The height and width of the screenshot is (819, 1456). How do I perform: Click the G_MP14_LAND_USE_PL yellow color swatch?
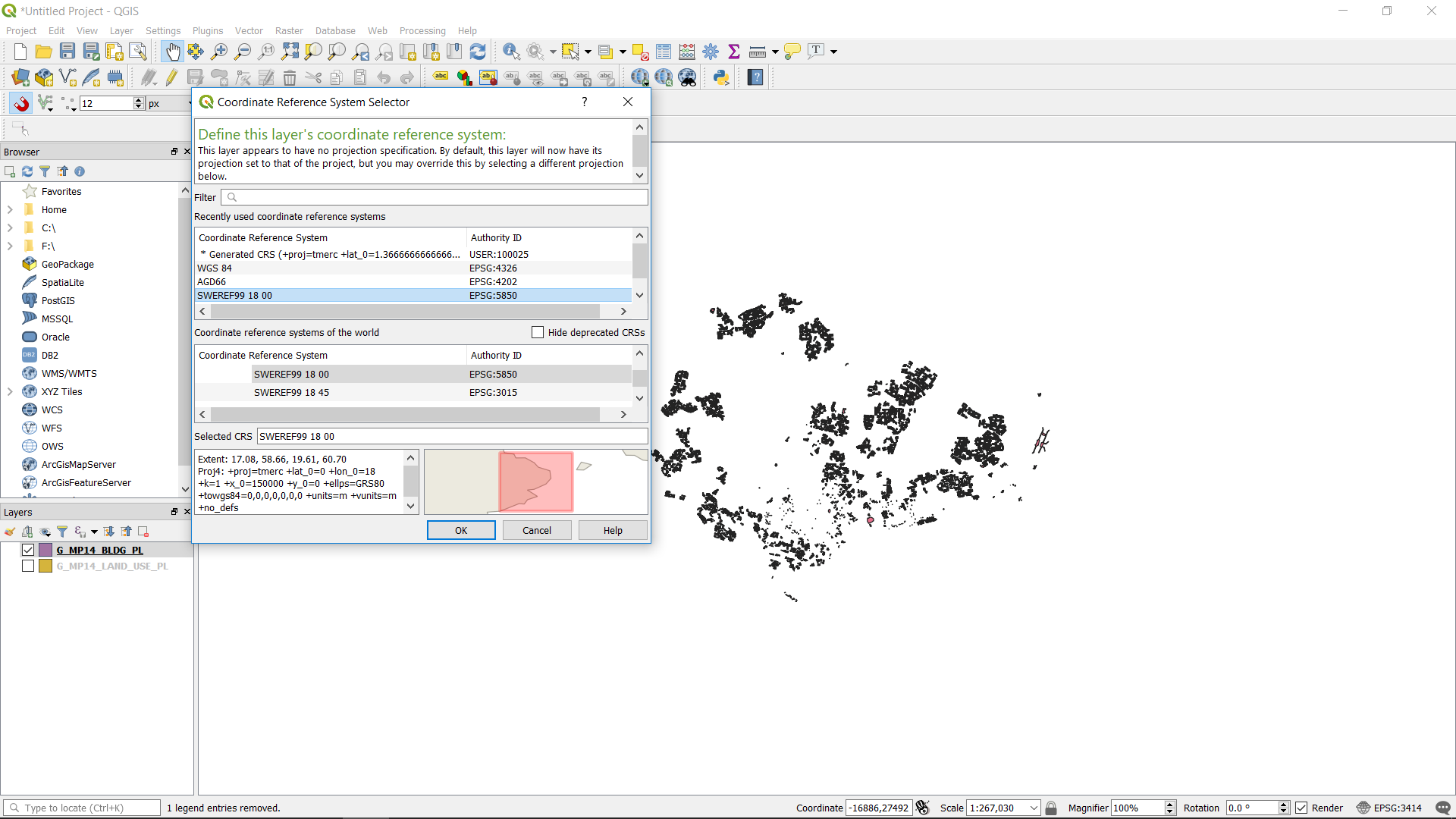(45, 566)
